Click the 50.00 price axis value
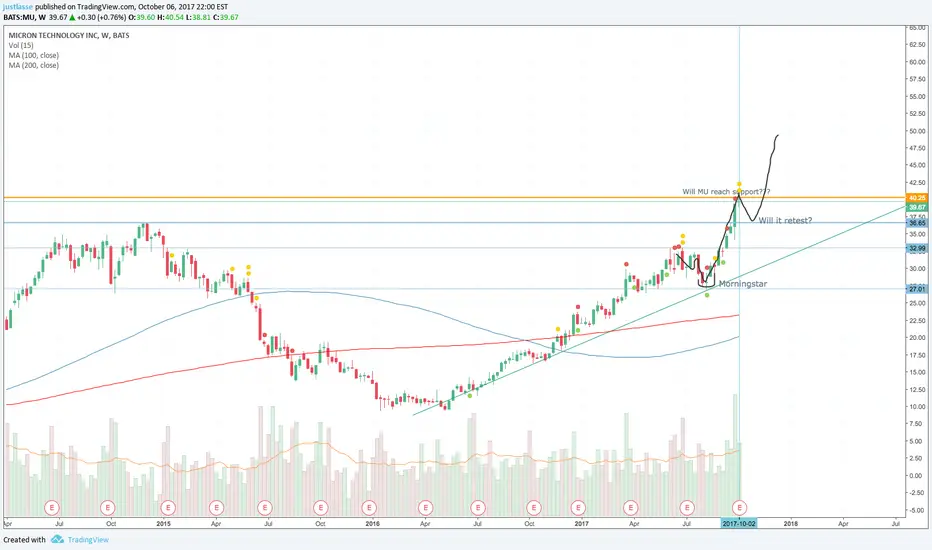 [917, 131]
